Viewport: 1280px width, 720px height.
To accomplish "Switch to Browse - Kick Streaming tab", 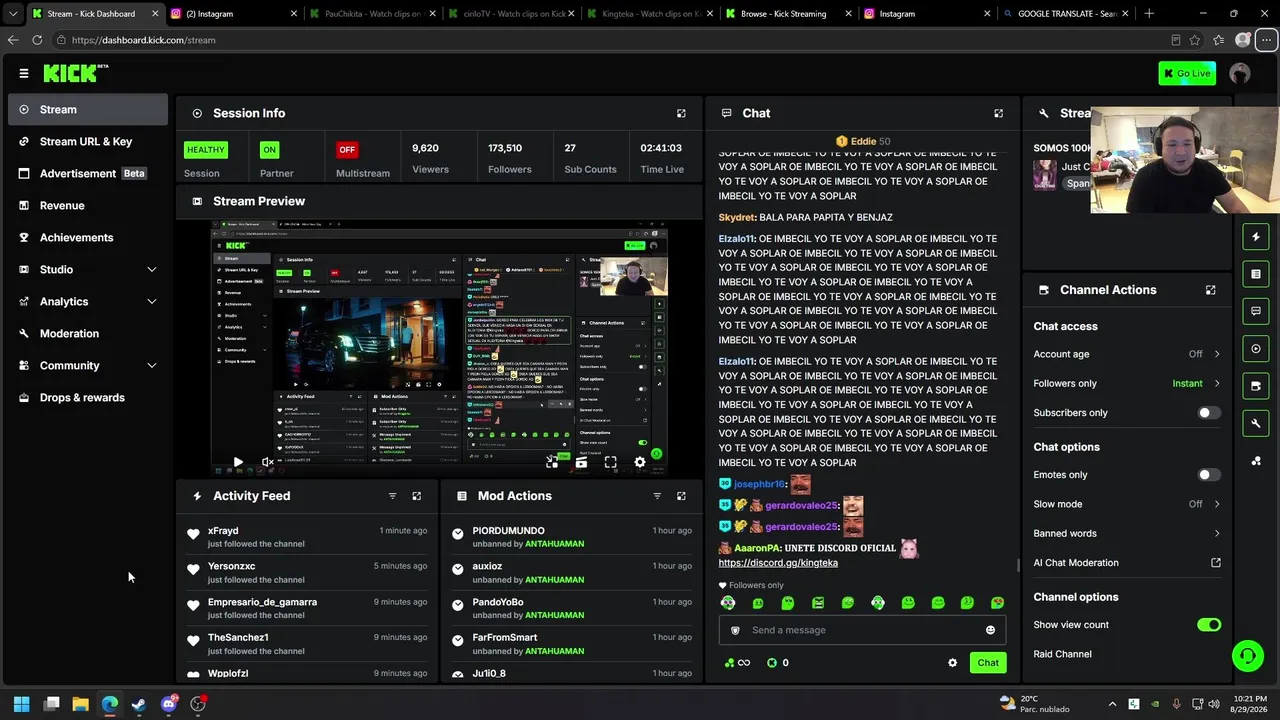I will tap(788, 14).
